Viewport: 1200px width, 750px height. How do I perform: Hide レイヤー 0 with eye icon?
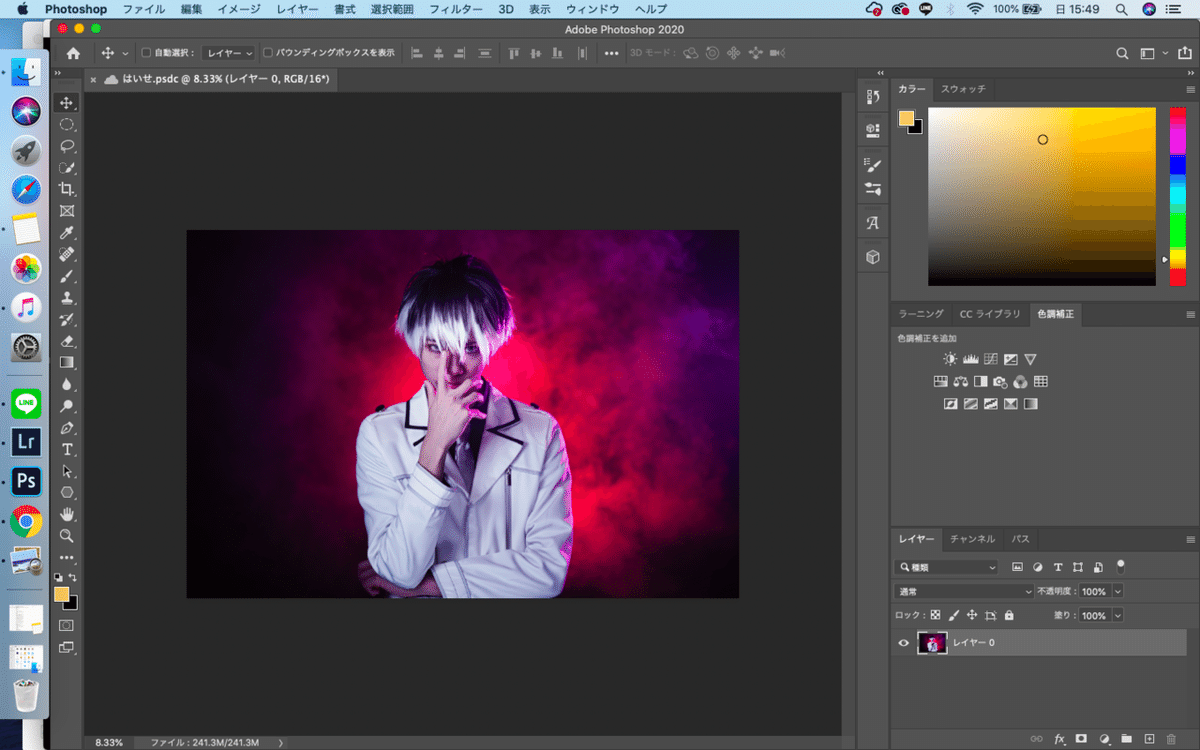click(x=904, y=643)
